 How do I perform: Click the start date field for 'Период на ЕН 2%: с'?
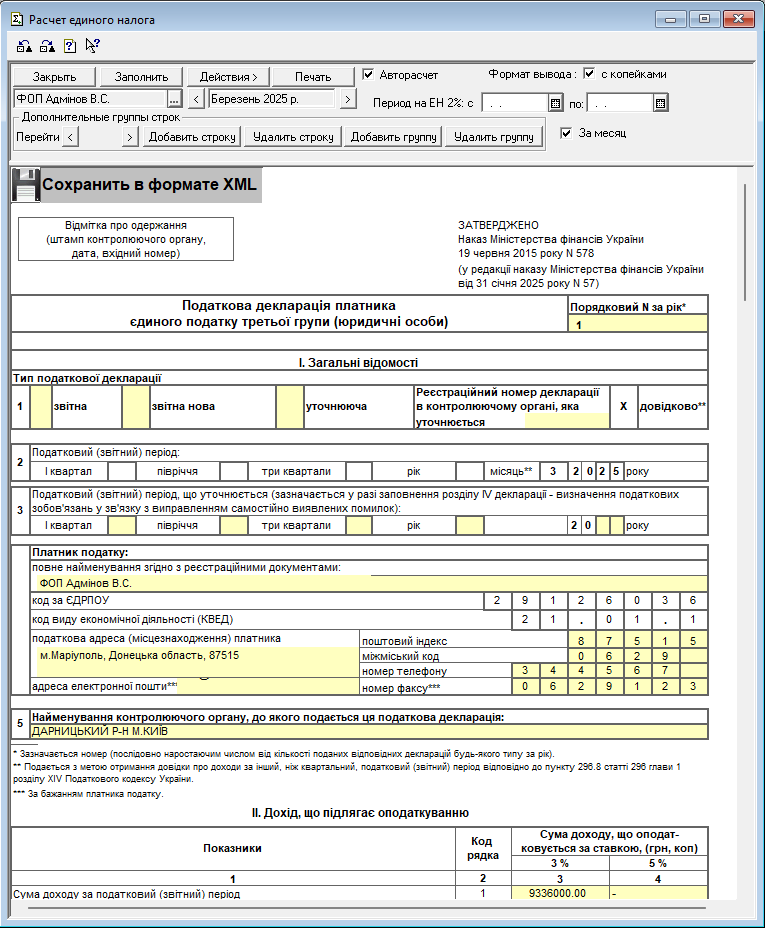pos(515,104)
